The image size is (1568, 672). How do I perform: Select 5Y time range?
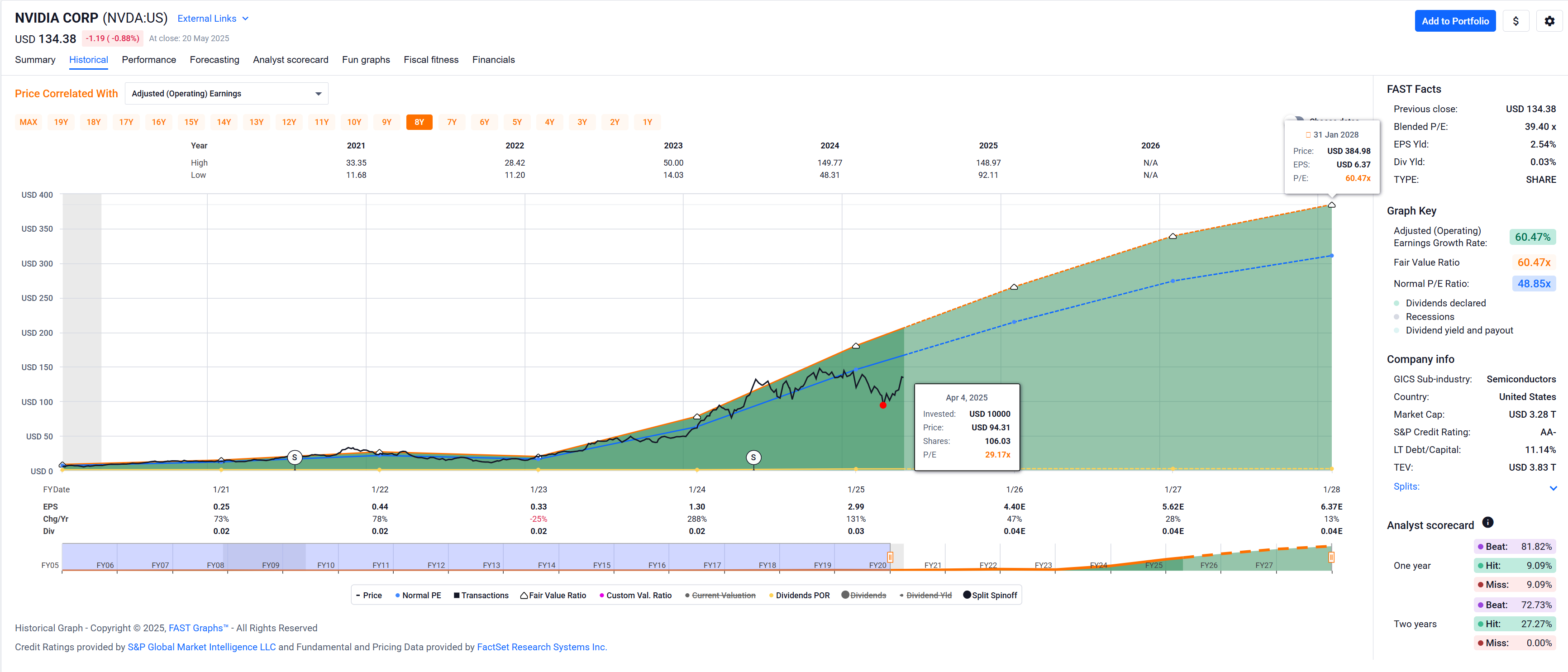click(517, 122)
